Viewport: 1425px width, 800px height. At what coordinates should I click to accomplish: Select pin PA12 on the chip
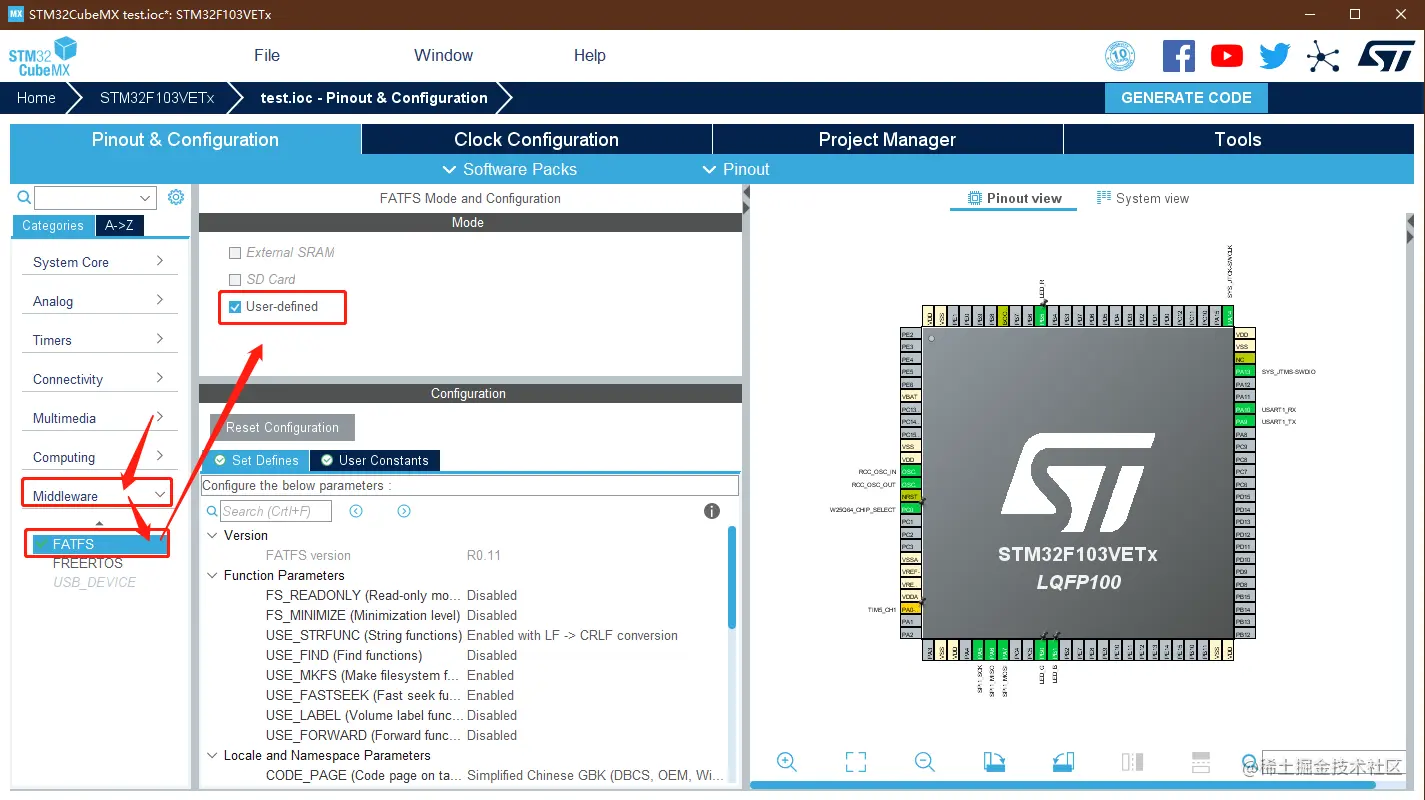click(x=1244, y=384)
